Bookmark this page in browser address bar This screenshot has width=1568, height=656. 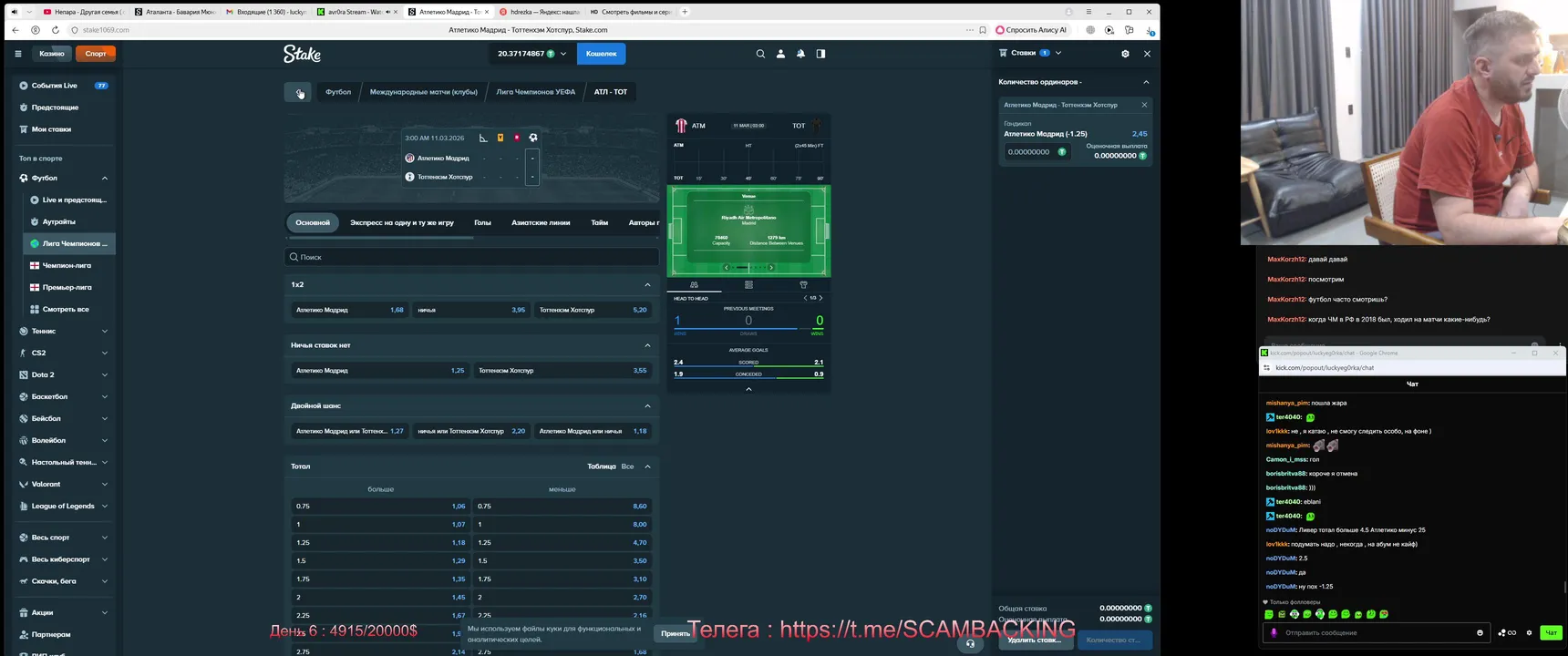pyautogui.click(x=983, y=30)
